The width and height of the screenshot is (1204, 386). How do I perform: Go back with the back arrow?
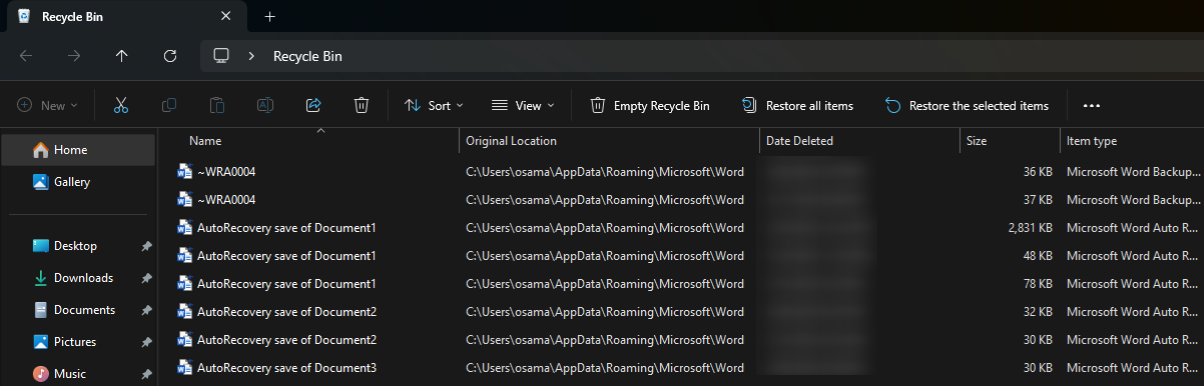[x=26, y=56]
